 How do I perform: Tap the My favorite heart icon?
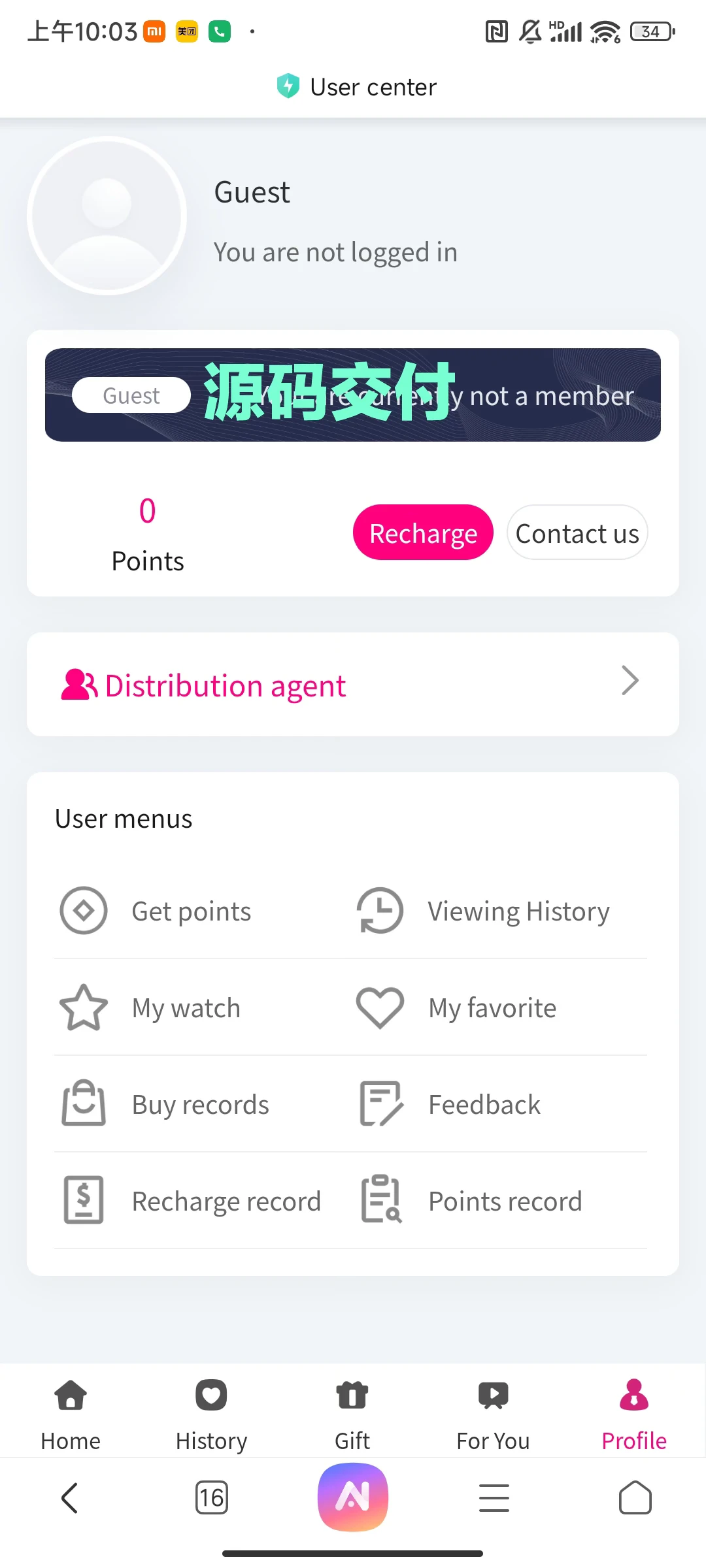click(380, 1007)
